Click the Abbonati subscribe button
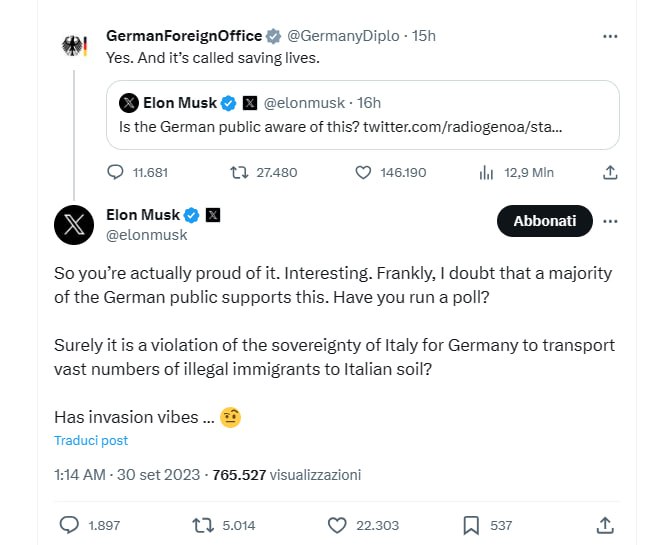Image resolution: width=661 pixels, height=545 pixels. point(544,221)
